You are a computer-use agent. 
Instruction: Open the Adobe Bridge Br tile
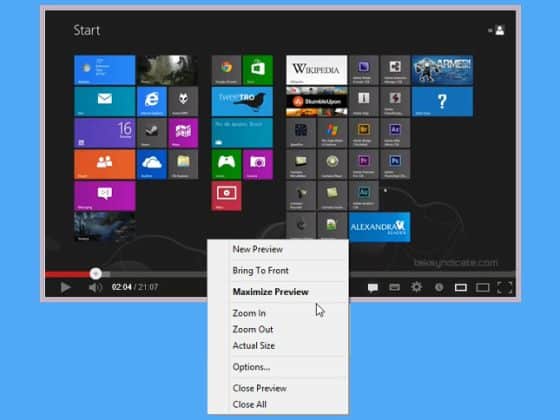coord(364,133)
